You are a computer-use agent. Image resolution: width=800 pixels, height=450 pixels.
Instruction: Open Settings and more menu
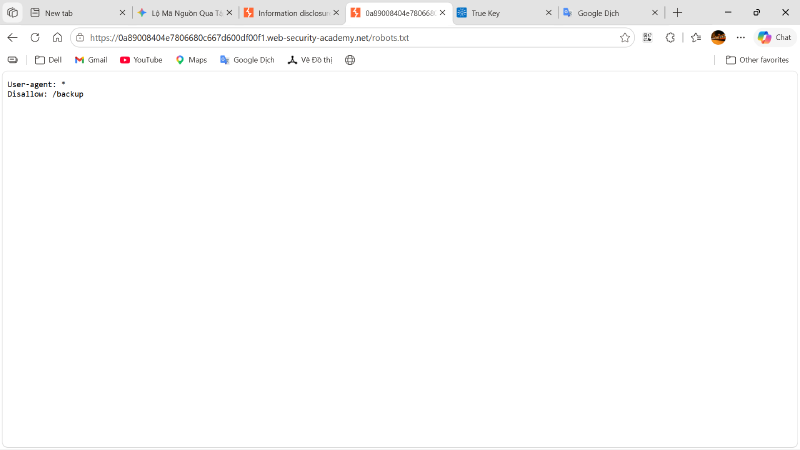[741, 37]
